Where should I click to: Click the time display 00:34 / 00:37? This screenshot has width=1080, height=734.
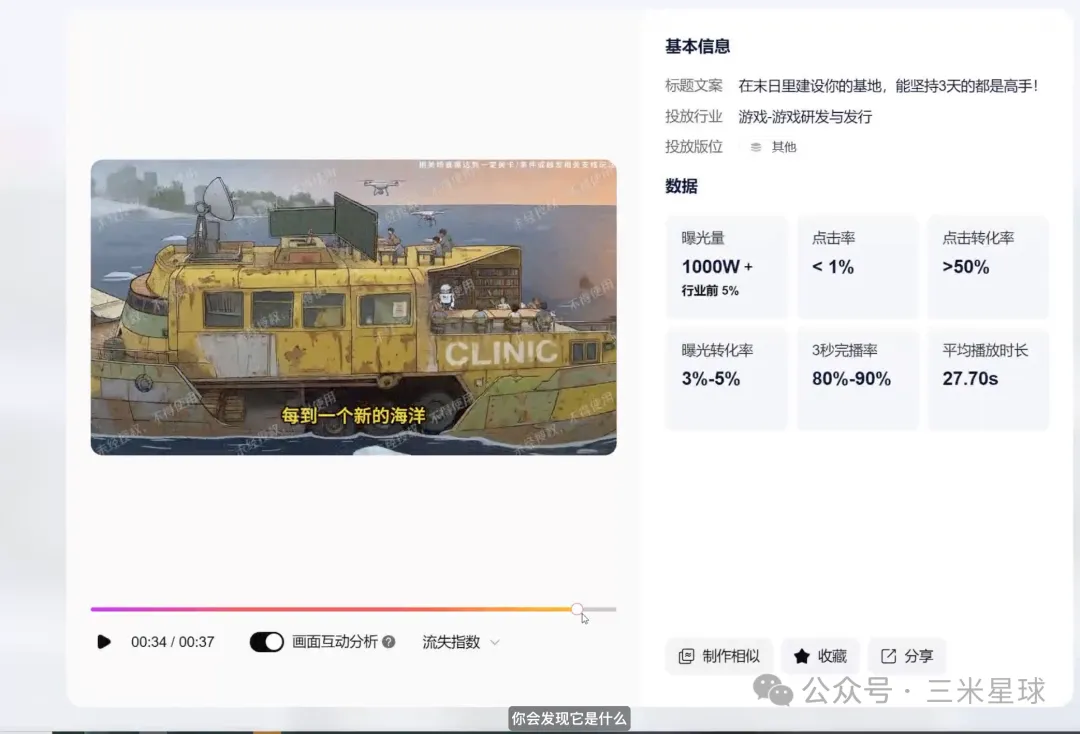(172, 642)
